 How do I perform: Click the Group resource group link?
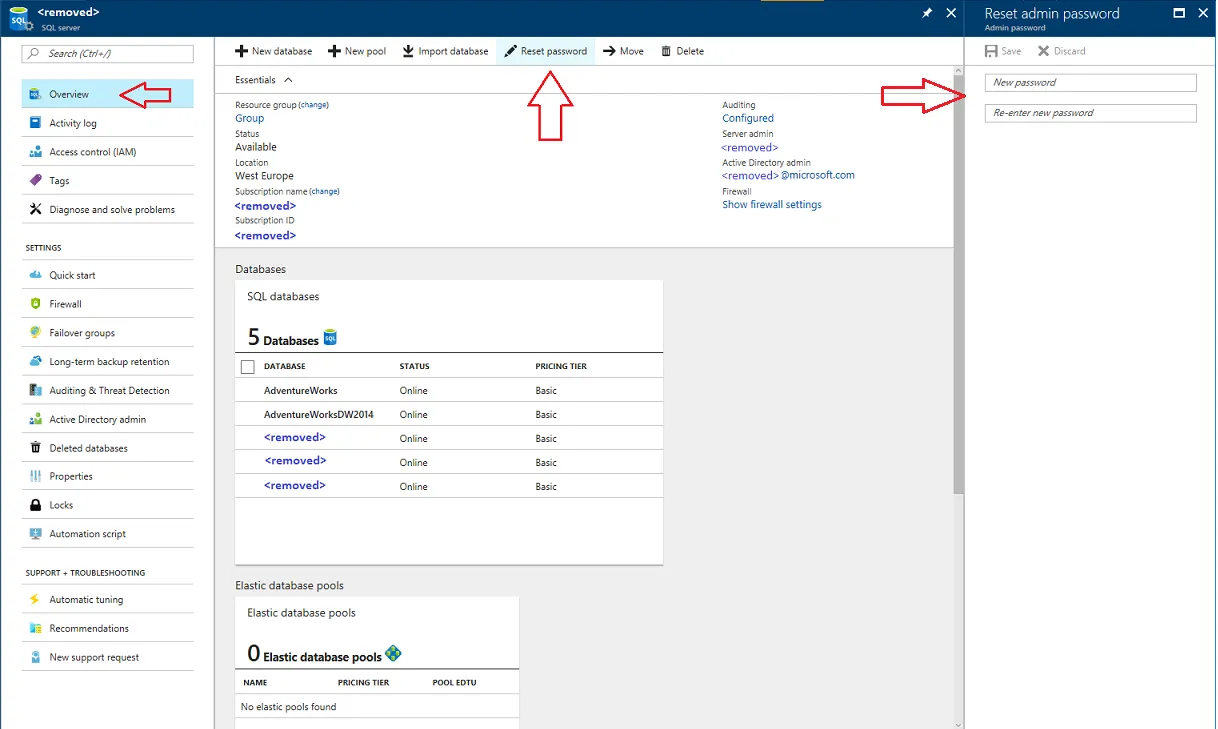(250, 118)
